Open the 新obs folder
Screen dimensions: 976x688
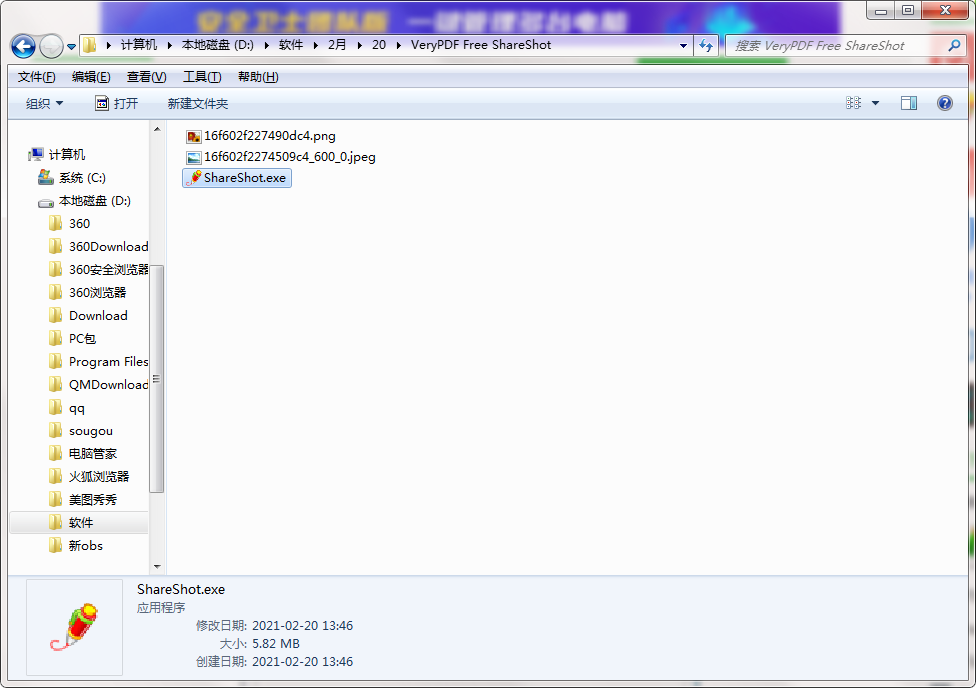click(x=85, y=546)
